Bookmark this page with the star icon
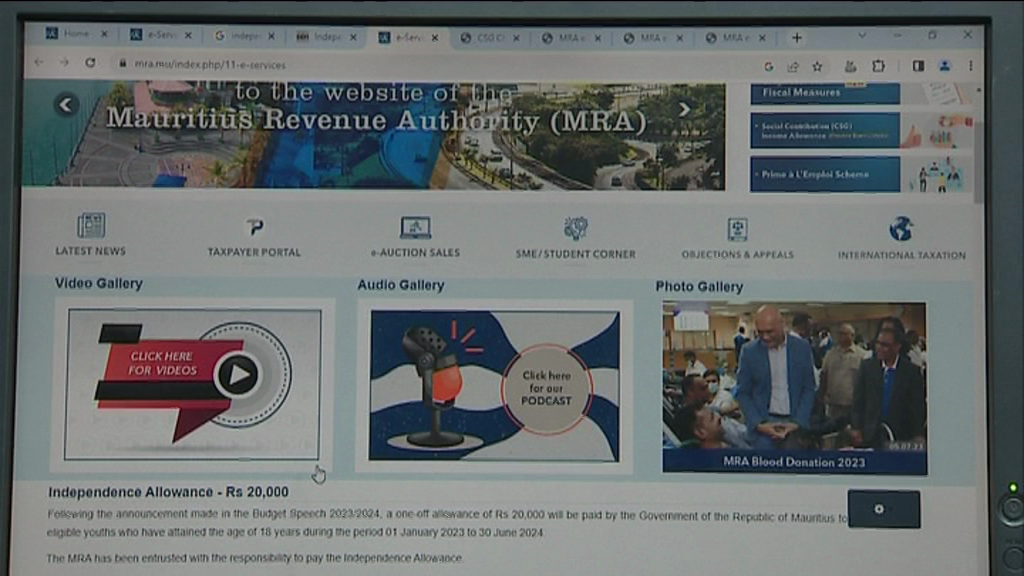 tap(817, 66)
